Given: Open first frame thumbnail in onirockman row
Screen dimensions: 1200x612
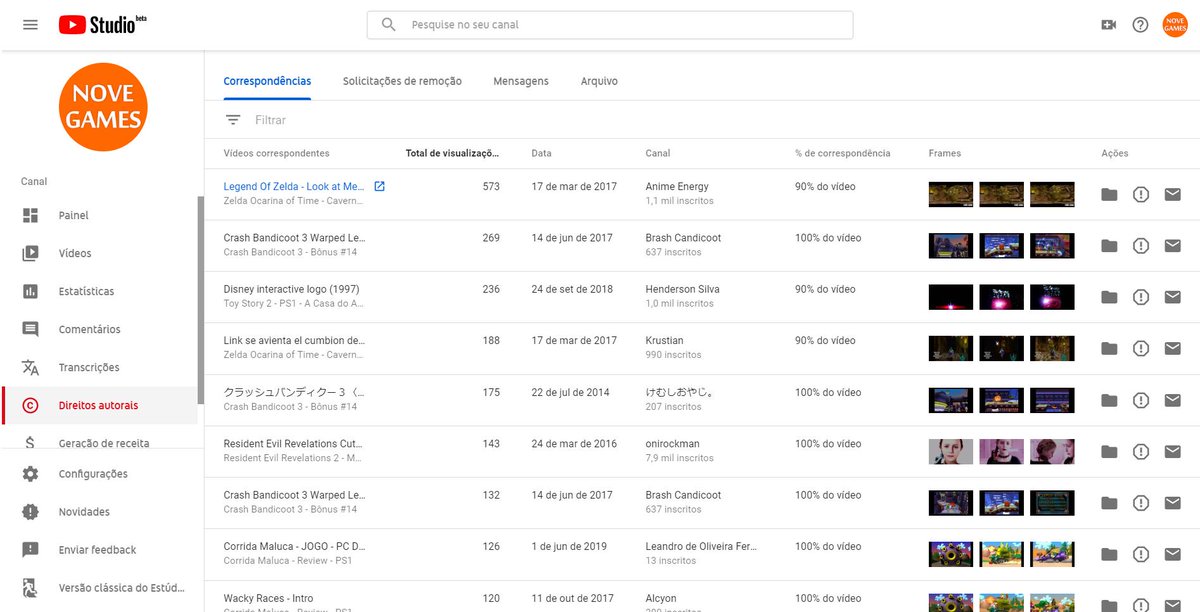Looking at the screenshot, I should (951, 451).
